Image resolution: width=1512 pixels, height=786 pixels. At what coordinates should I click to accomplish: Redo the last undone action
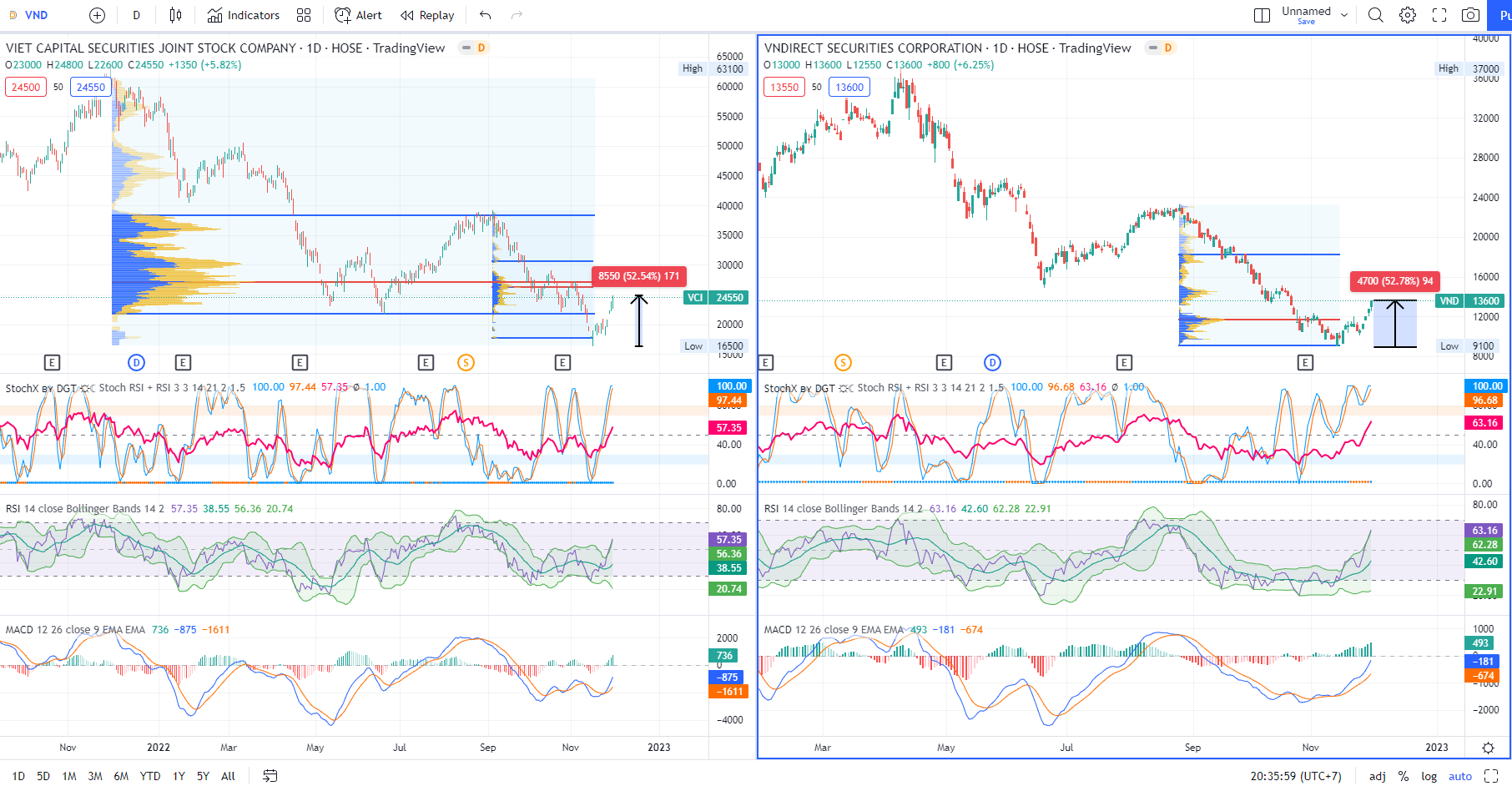click(517, 15)
